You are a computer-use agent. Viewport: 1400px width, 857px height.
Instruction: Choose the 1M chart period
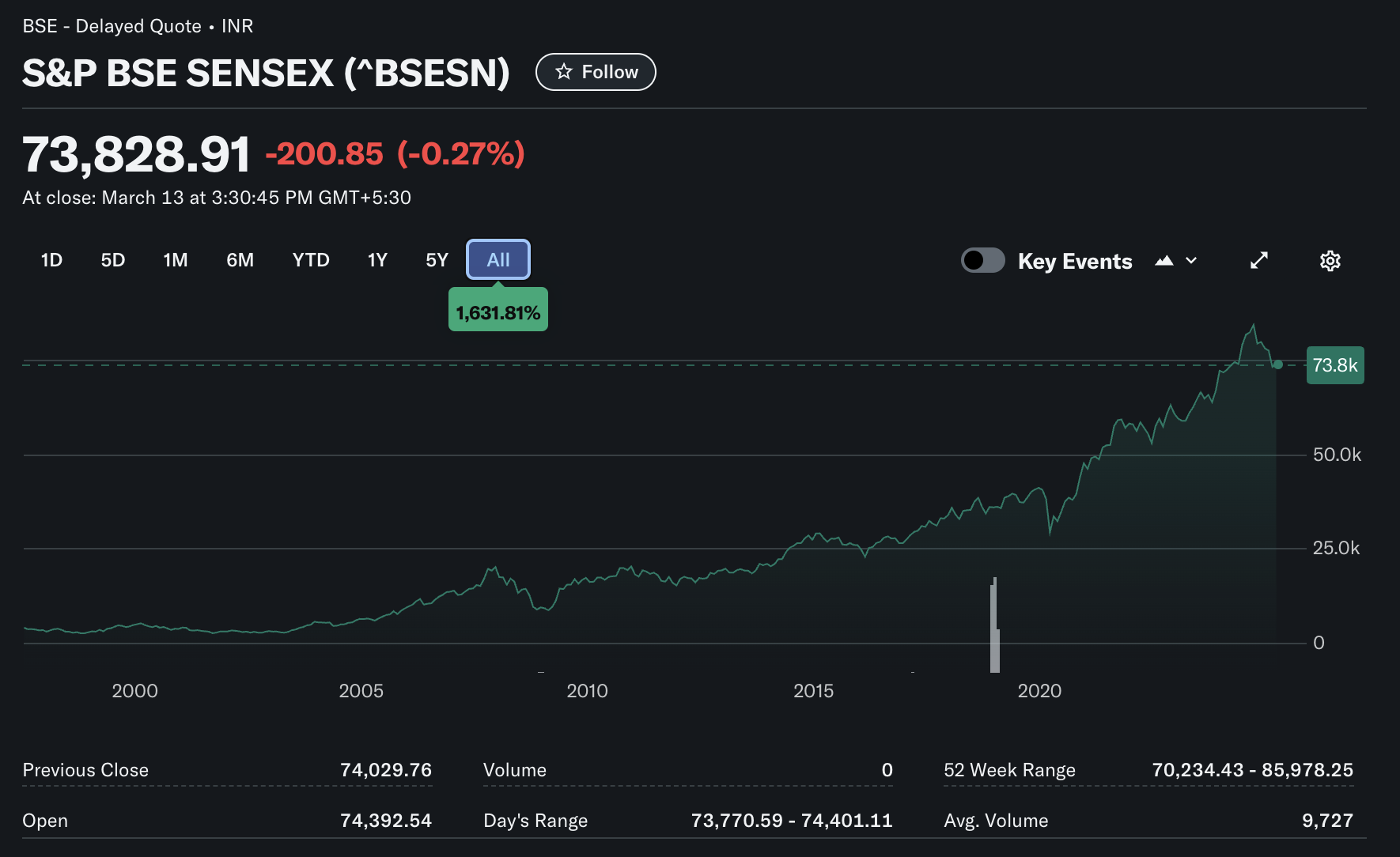click(176, 260)
